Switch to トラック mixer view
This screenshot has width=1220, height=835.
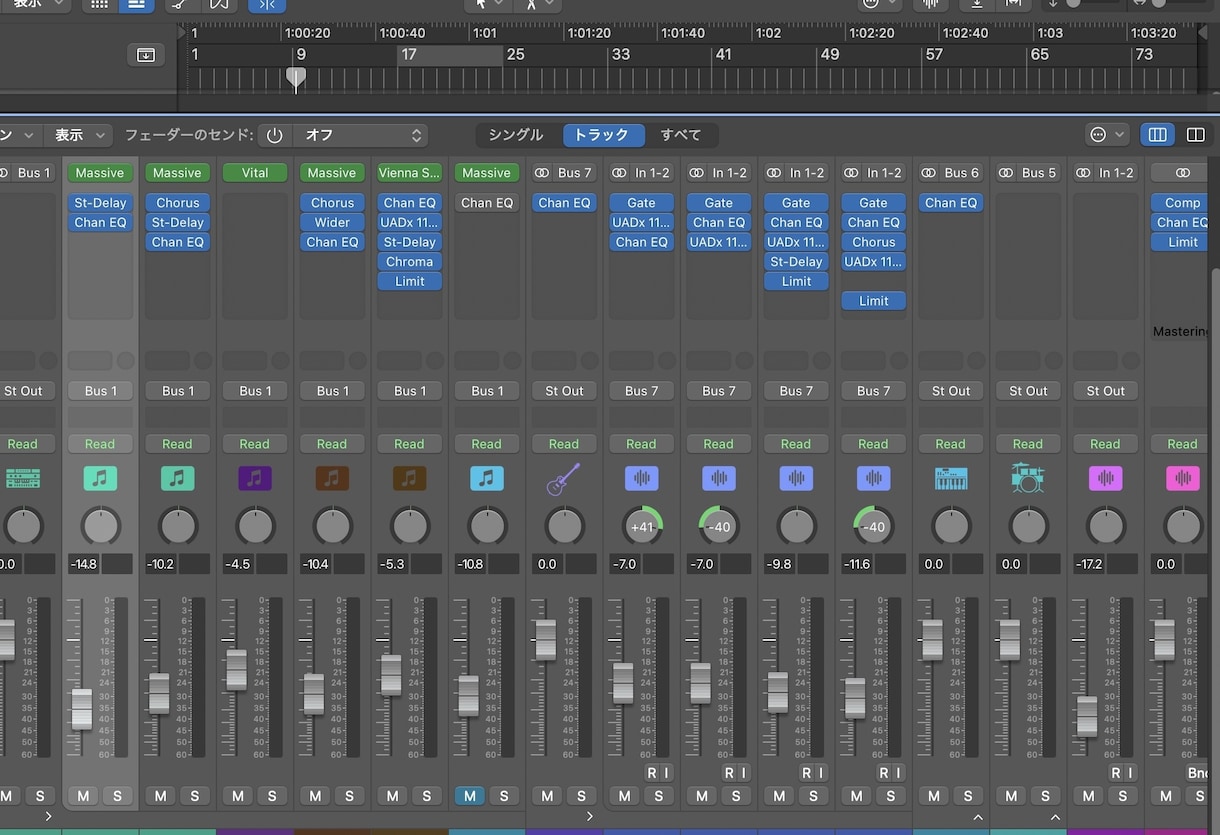point(602,135)
